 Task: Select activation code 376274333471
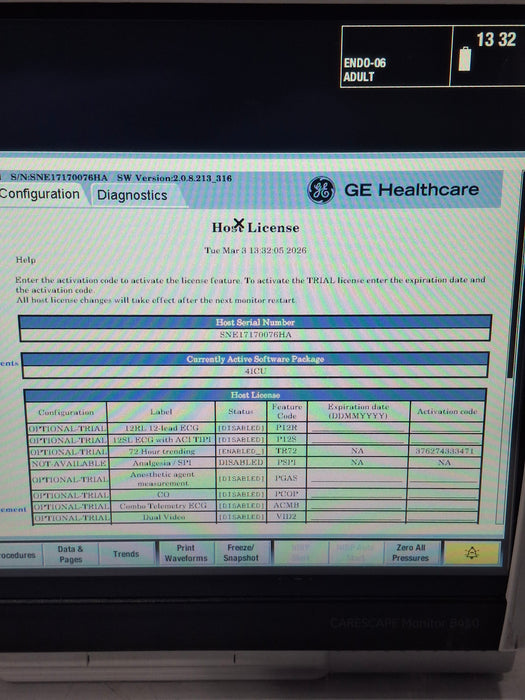(x=444, y=451)
